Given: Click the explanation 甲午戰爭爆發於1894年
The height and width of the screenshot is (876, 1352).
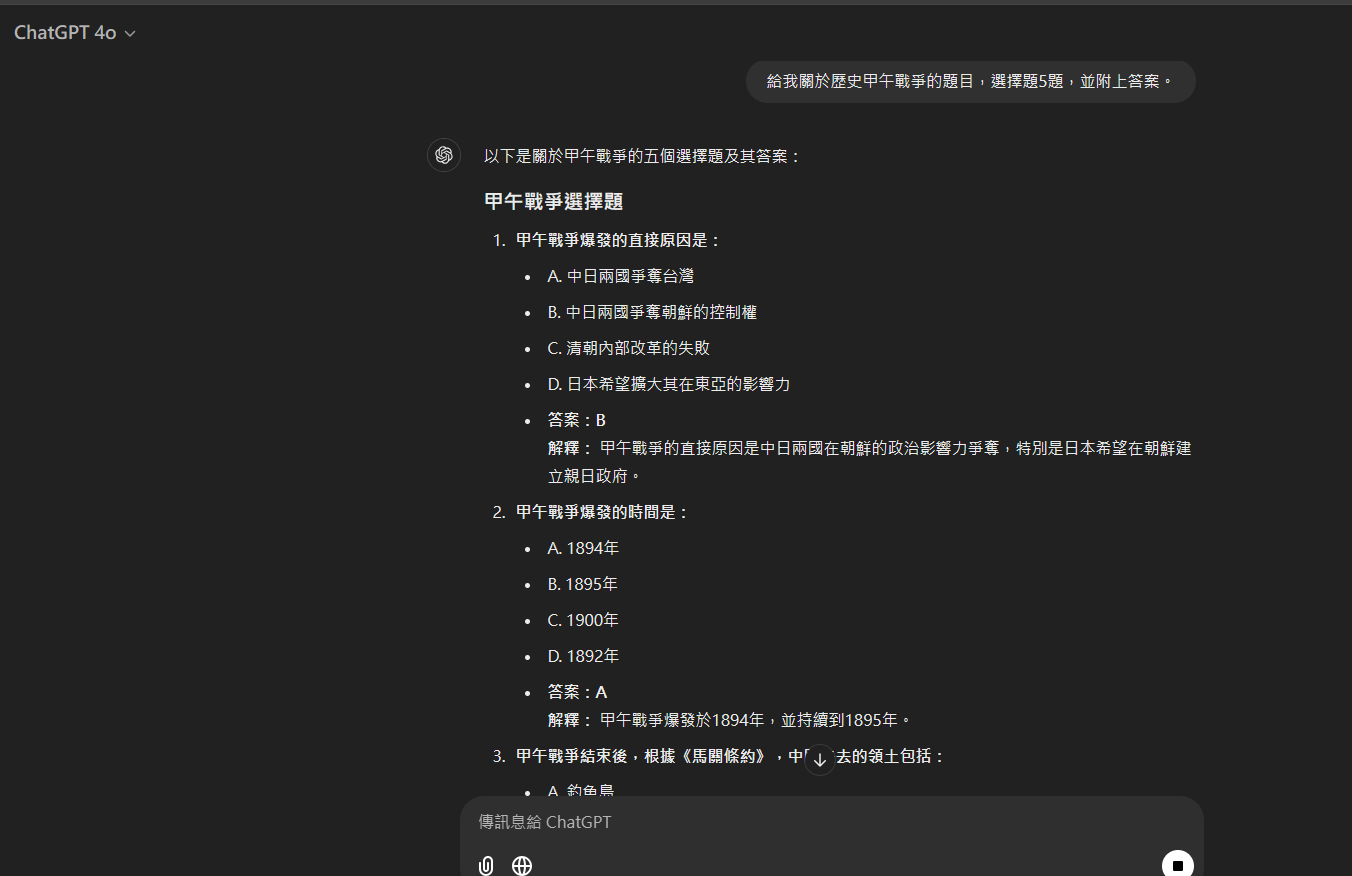Looking at the screenshot, I should 730,720.
